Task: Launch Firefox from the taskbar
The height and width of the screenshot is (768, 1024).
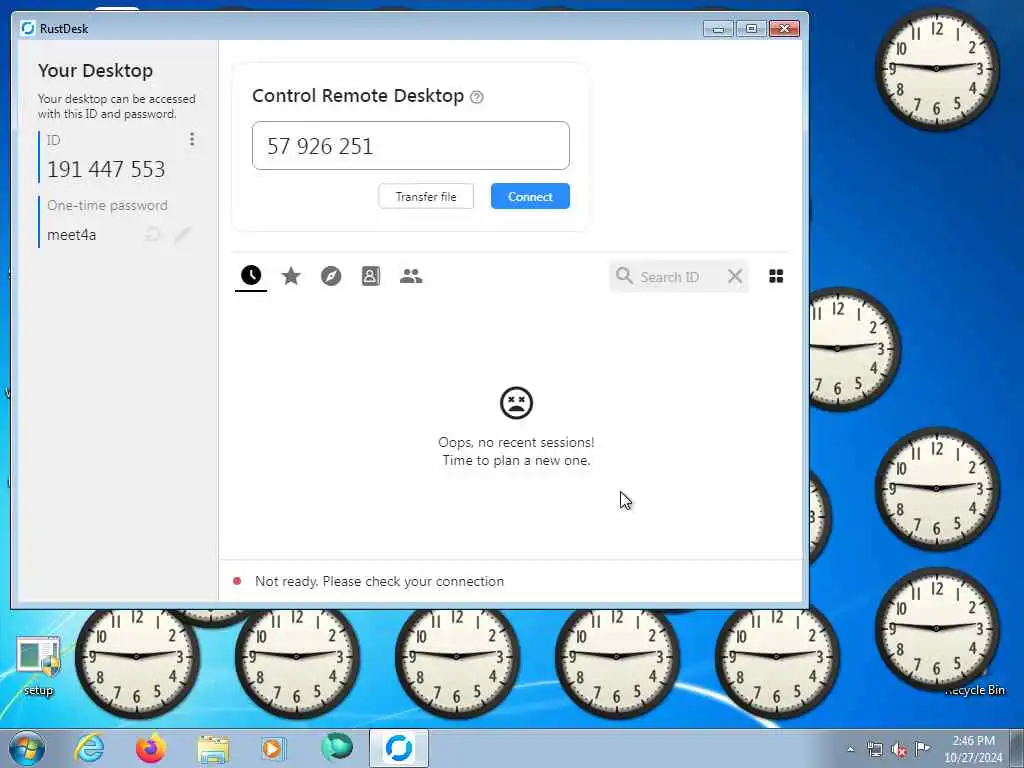Action: click(x=150, y=748)
